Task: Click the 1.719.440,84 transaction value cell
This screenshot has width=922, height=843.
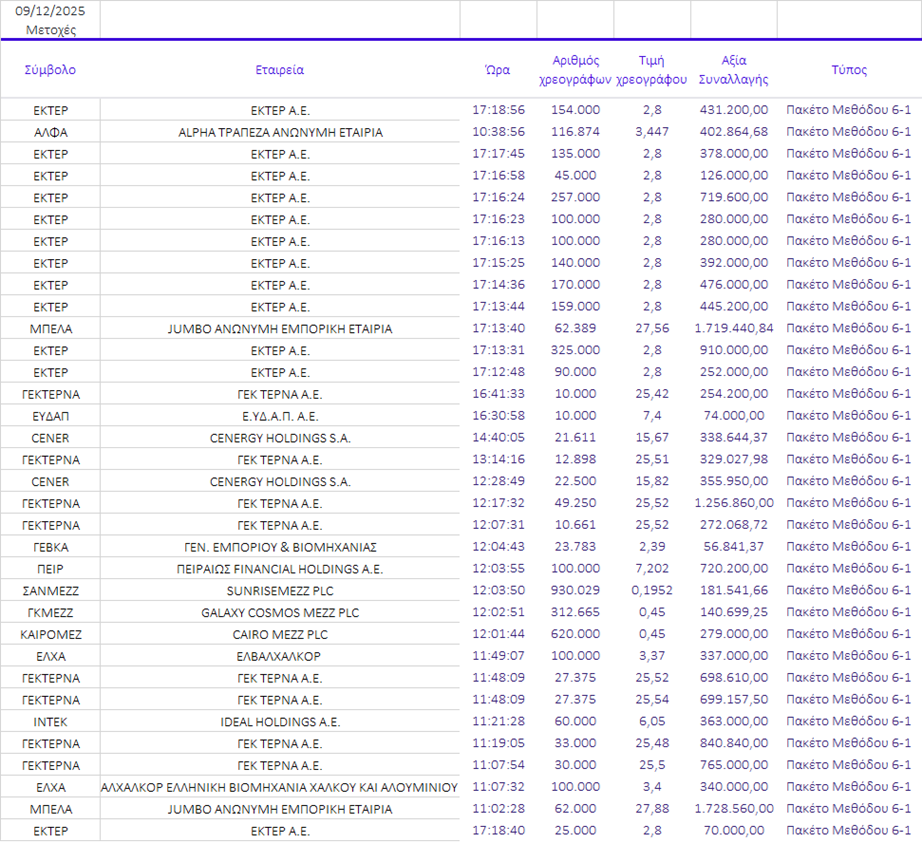Action: click(x=733, y=328)
